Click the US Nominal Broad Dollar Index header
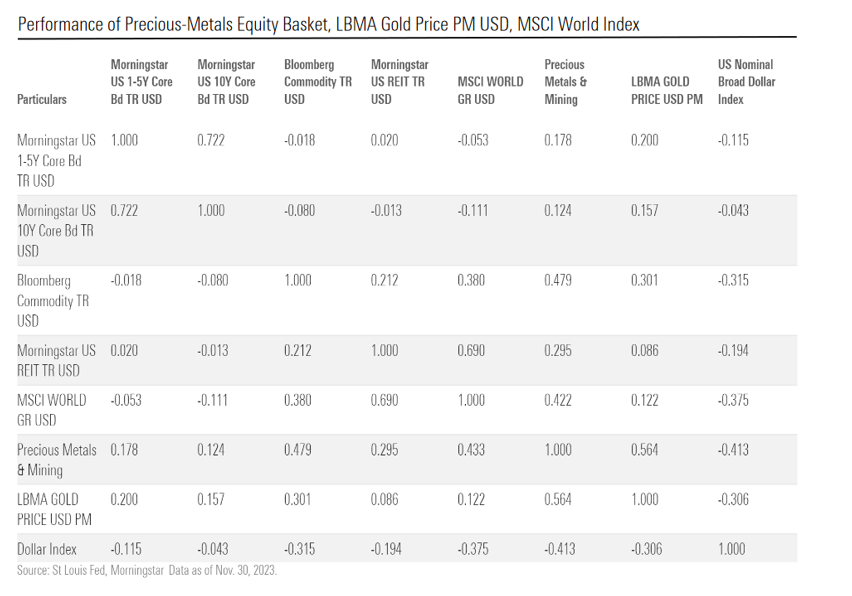This screenshot has width=852, height=596. (x=746, y=82)
